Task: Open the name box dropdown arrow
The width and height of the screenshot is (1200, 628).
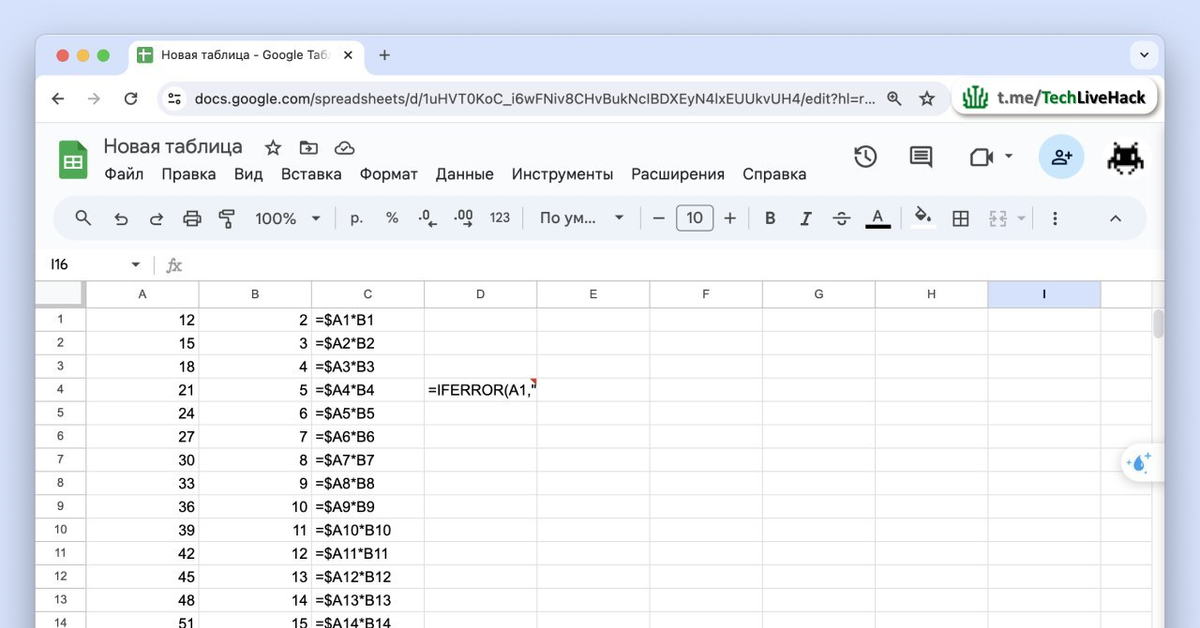Action: 136,265
